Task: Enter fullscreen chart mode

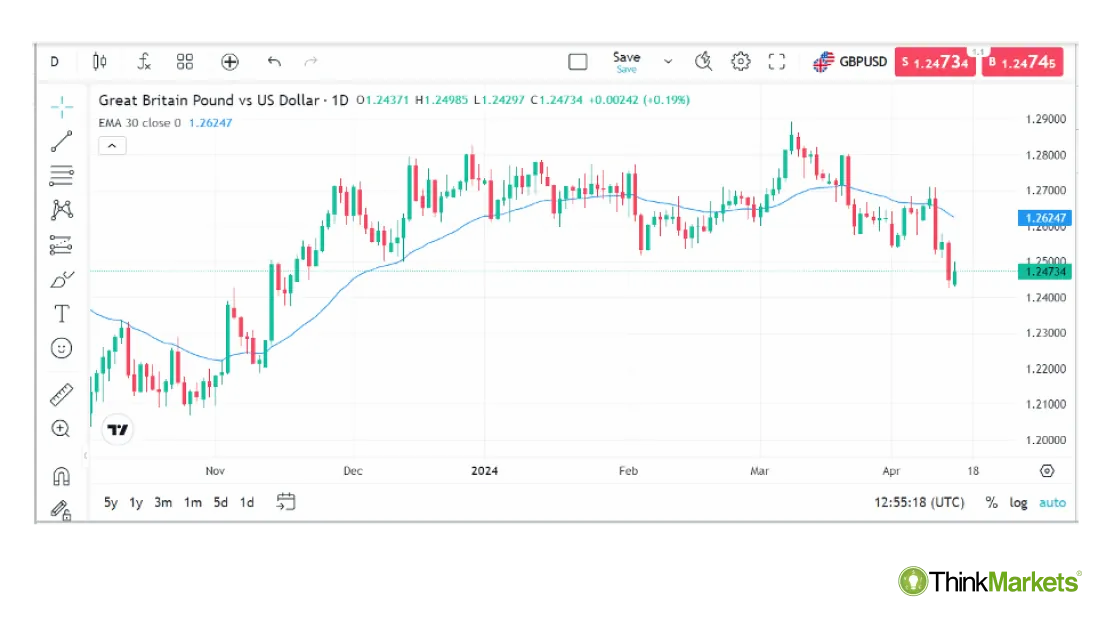Action: tap(777, 61)
